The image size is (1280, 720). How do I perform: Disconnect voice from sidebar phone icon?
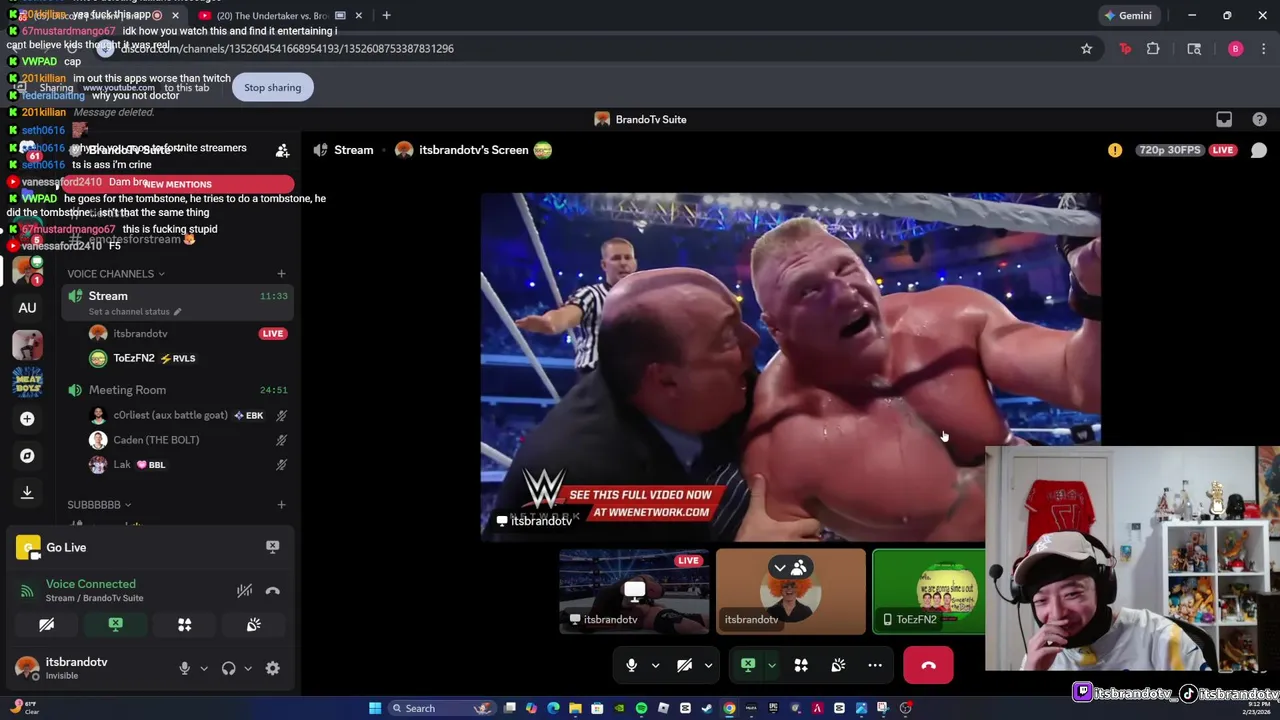(272, 591)
